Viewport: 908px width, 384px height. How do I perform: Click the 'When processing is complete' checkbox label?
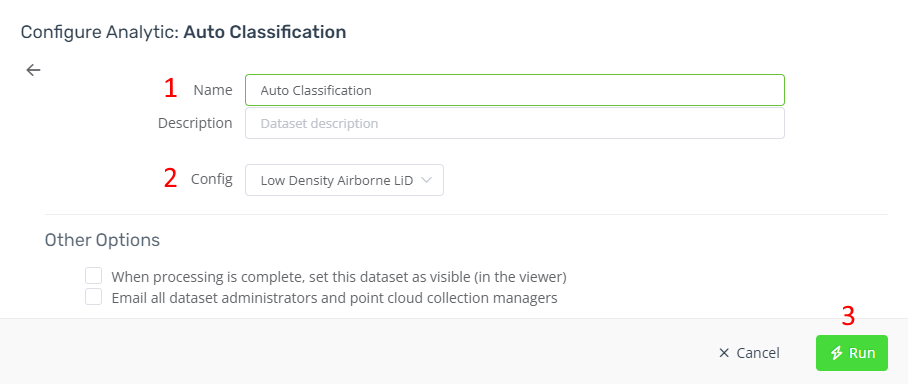click(x=339, y=277)
